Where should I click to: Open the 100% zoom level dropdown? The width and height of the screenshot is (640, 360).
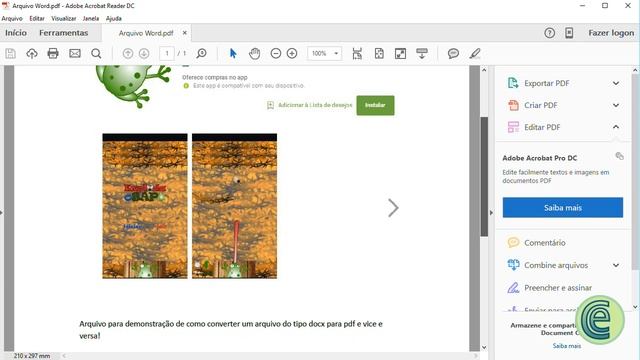pos(324,53)
